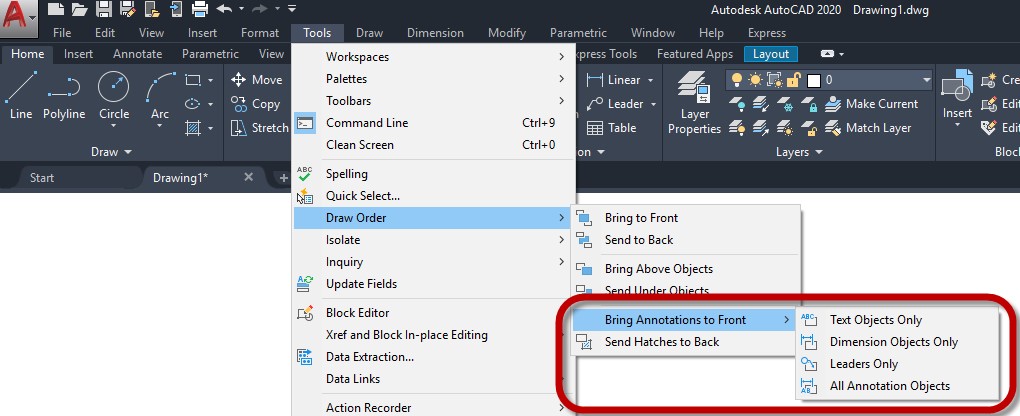Screen dimensions: 1020x416
Task: Select the Rectangle tool icon
Action: click(193, 80)
